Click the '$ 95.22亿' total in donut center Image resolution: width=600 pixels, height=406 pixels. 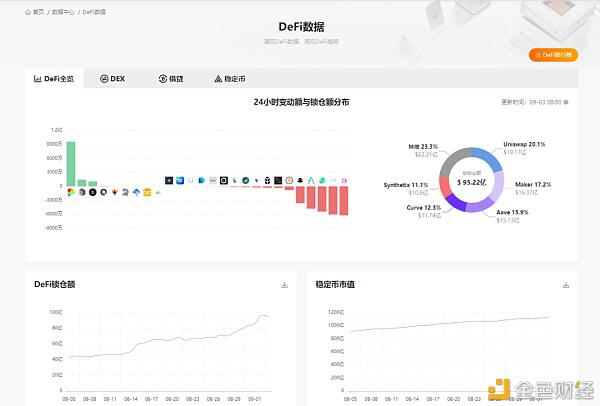pos(471,182)
